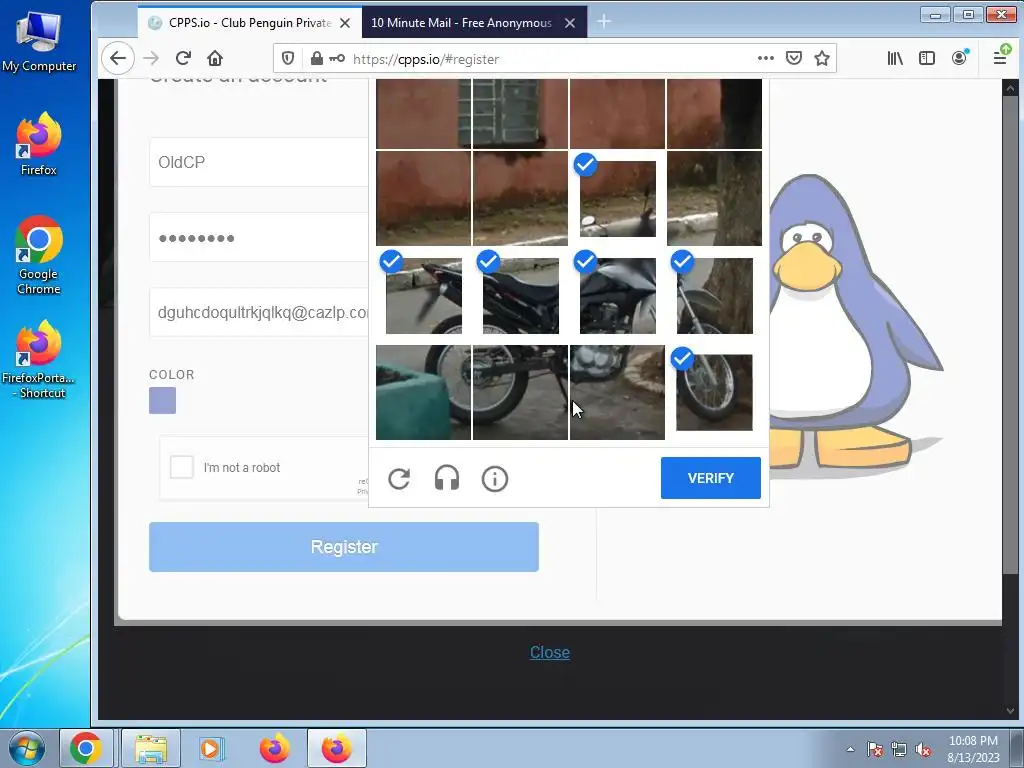The image size is (1024, 768).
Task: Open Chrome from the taskbar
Action: 86,748
